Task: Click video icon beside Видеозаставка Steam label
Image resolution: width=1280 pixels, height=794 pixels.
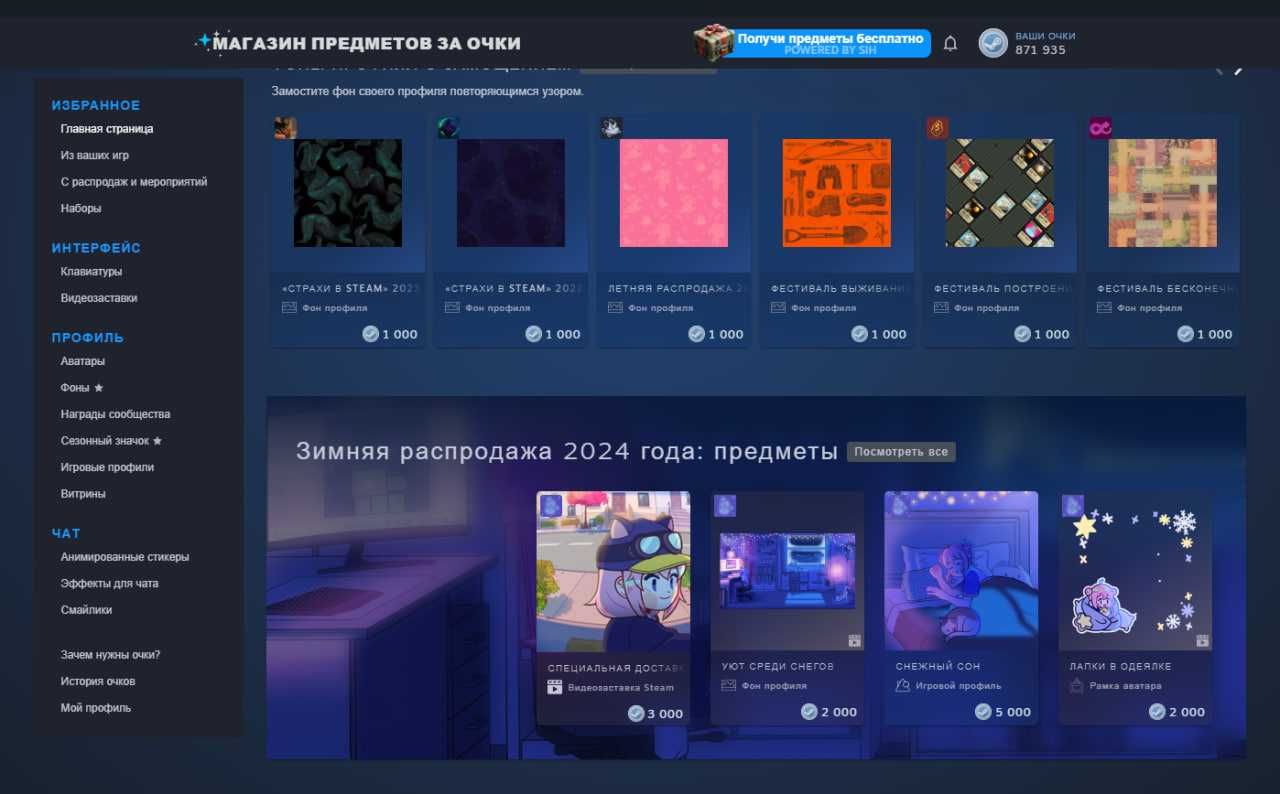Action: [x=555, y=687]
